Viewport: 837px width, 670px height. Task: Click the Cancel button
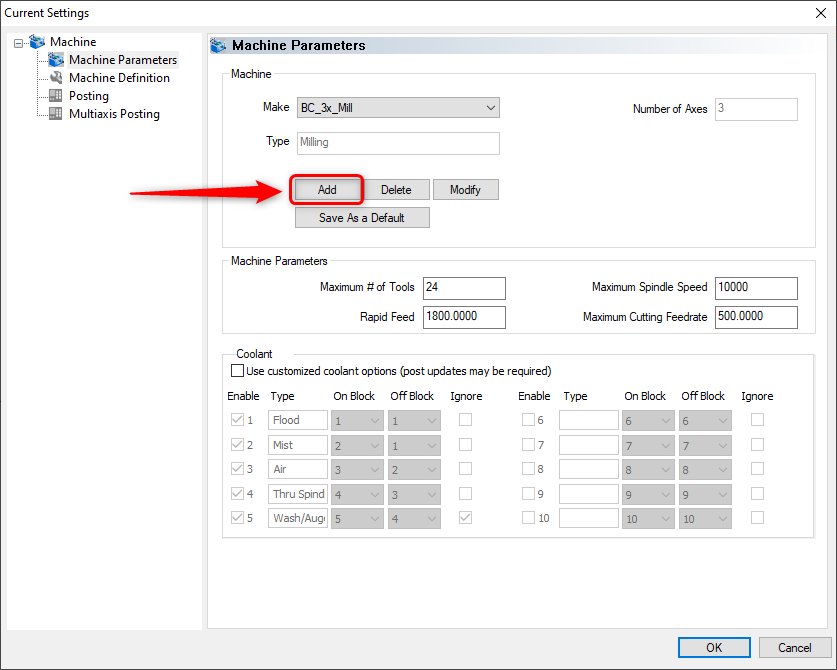click(x=794, y=648)
